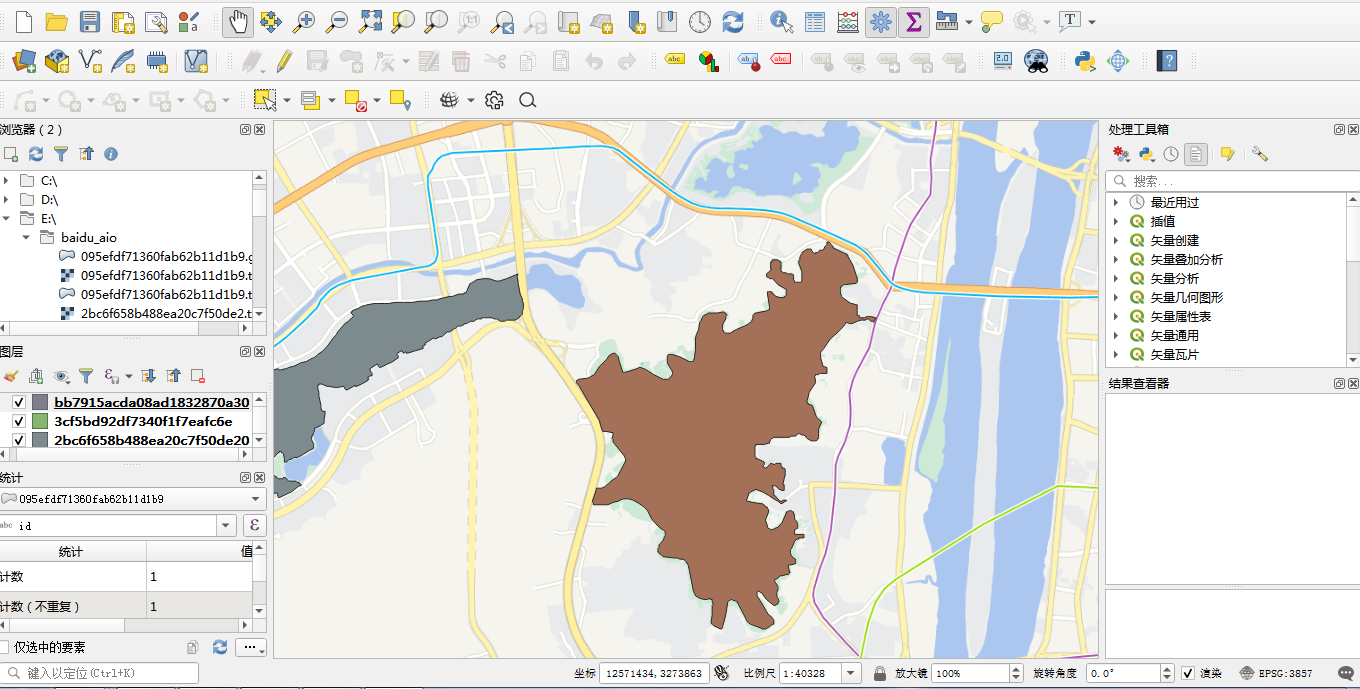Screen dimensions: 1360x689
Task: Click the layer color swatch of bb7915acda08ad1832870a30
Action: click(x=40, y=402)
